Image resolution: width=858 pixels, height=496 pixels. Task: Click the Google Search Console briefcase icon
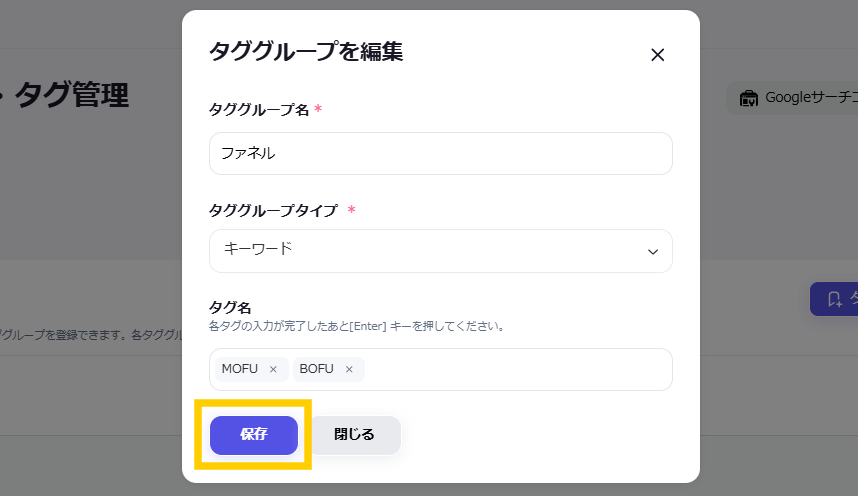pyautogui.click(x=747, y=98)
